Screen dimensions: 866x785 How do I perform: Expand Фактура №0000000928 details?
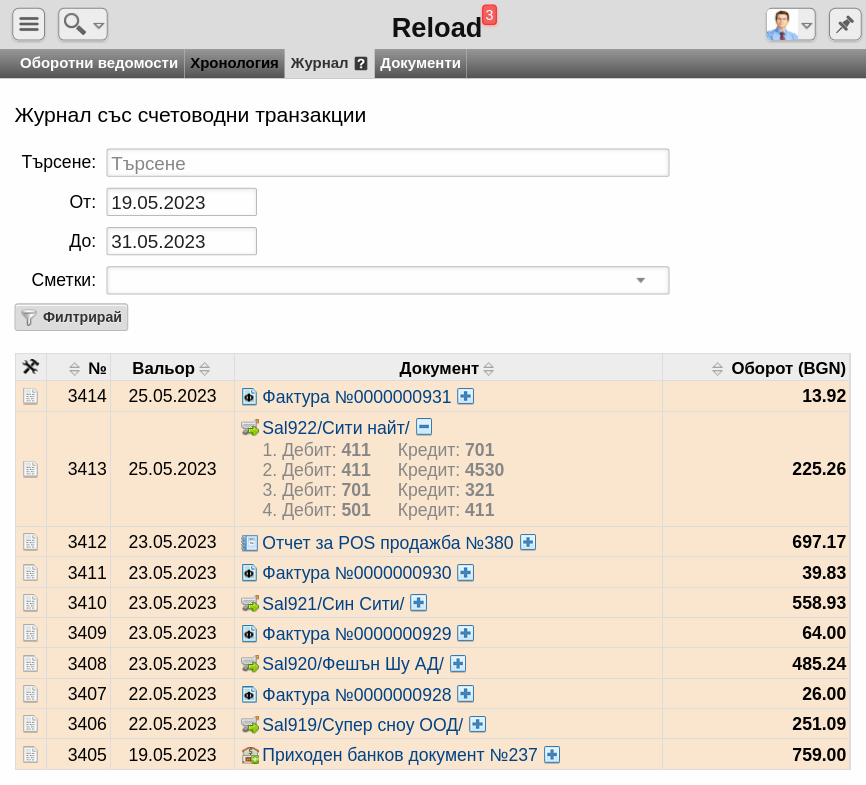click(x=466, y=694)
